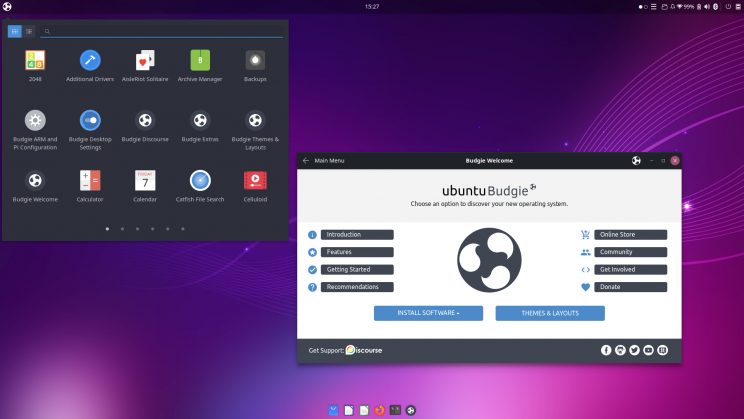The image size is (744, 419).
Task: Open the Discourse support link
Action: [x=364, y=350]
